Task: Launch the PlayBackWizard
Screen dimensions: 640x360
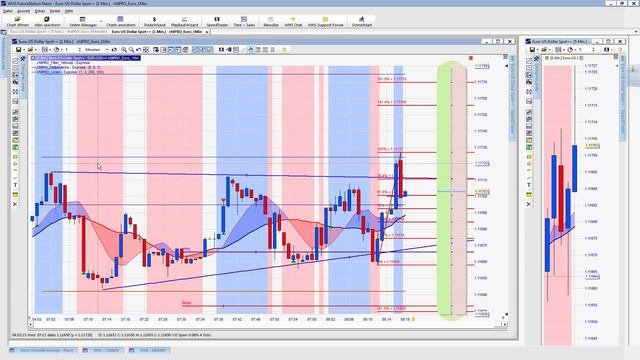Action: pos(184,22)
